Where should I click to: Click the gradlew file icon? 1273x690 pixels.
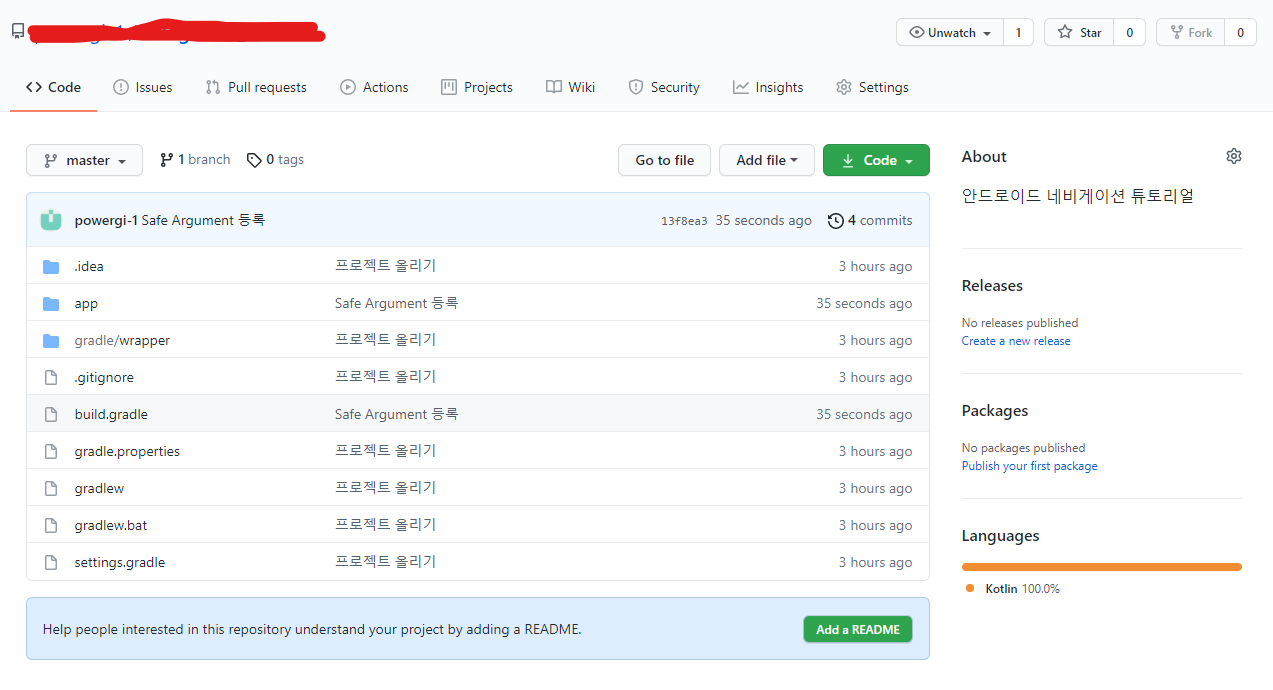coord(51,488)
